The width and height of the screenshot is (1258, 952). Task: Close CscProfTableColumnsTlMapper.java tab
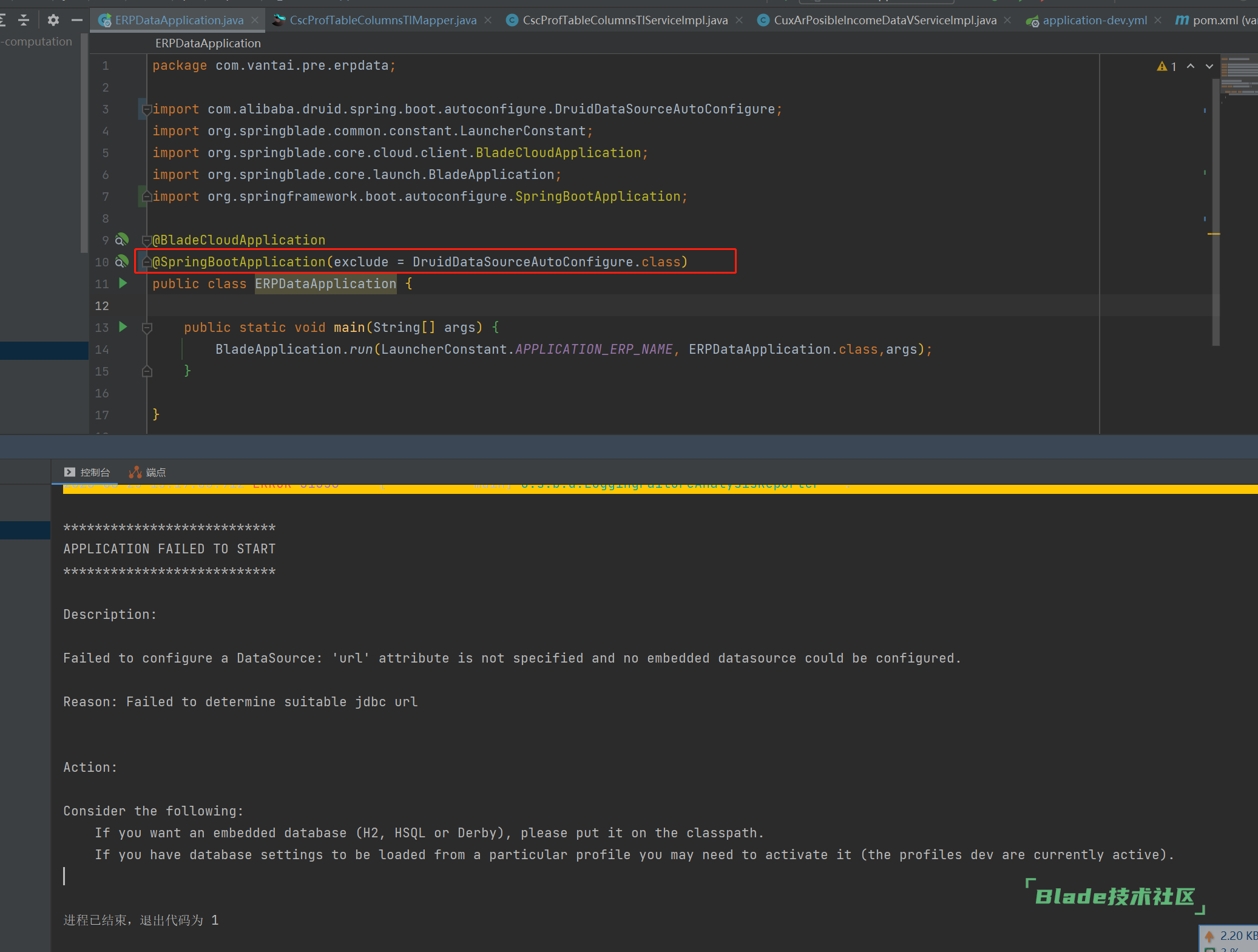[488, 20]
